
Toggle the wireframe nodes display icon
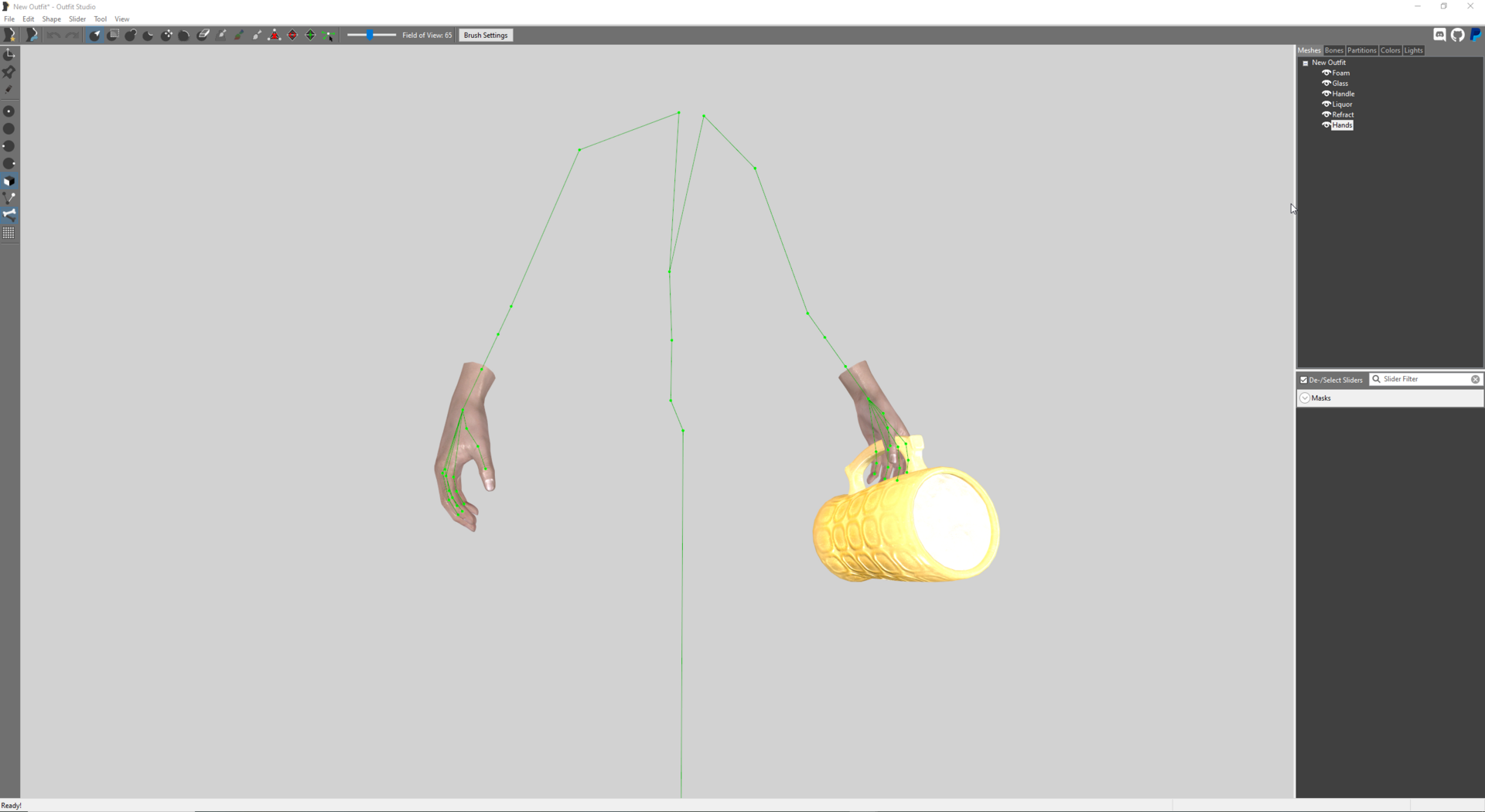[9, 199]
